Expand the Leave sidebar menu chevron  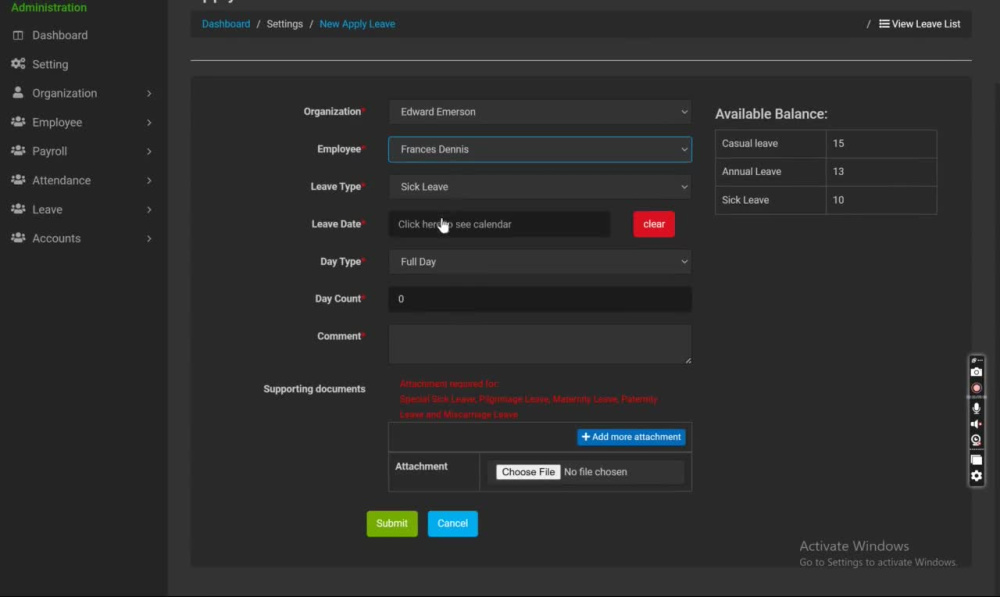point(149,209)
